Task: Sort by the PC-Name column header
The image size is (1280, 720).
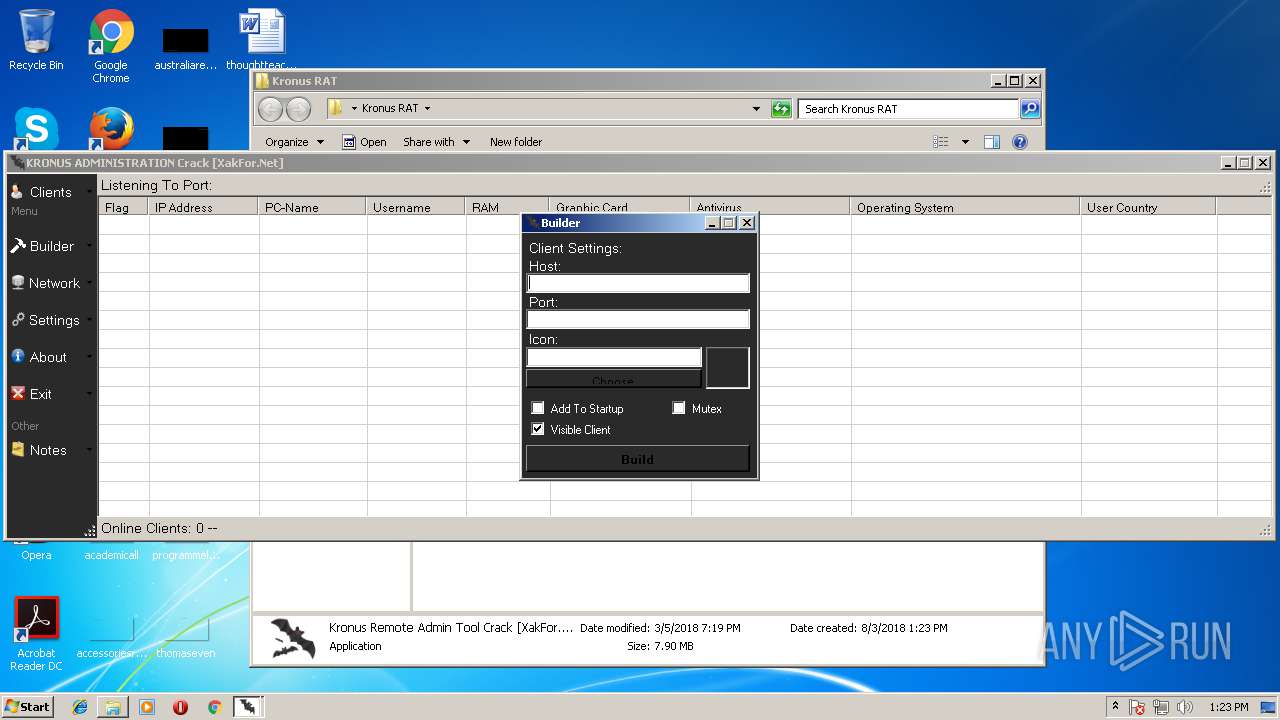Action: pos(312,207)
